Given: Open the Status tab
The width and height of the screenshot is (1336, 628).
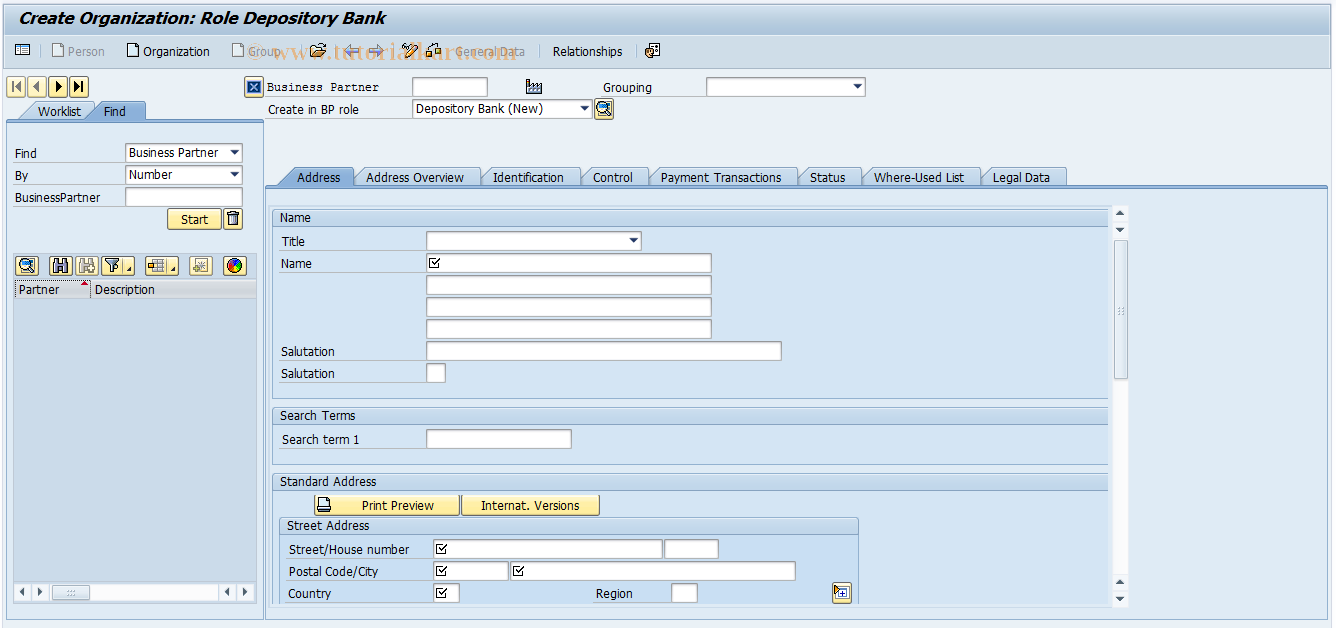Looking at the screenshot, I should coord(828,177).
